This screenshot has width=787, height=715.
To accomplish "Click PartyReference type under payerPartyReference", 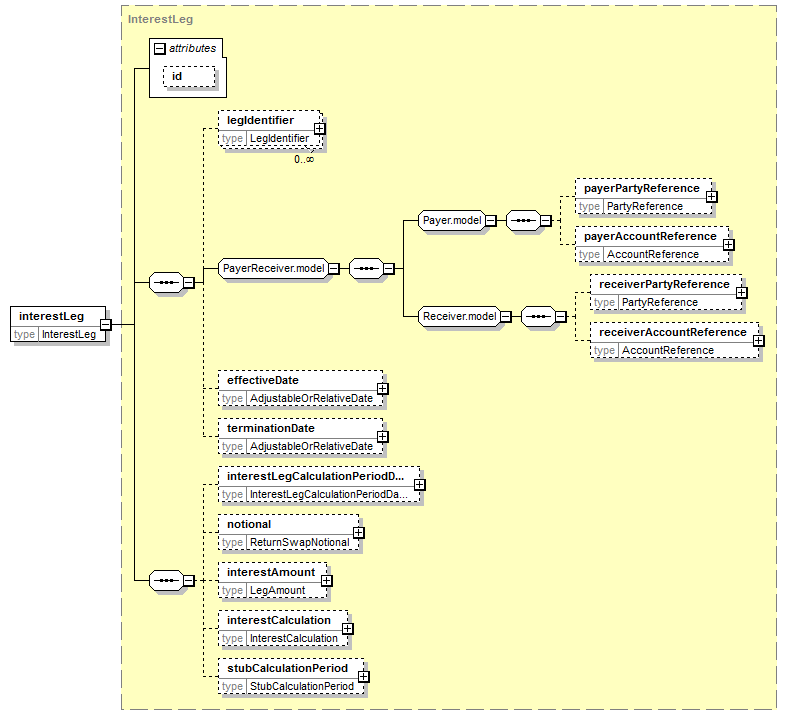I will click(645, 206).
